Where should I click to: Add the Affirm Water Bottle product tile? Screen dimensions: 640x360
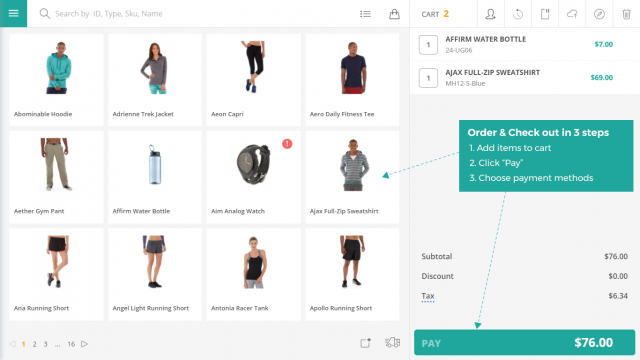point(155,177)
